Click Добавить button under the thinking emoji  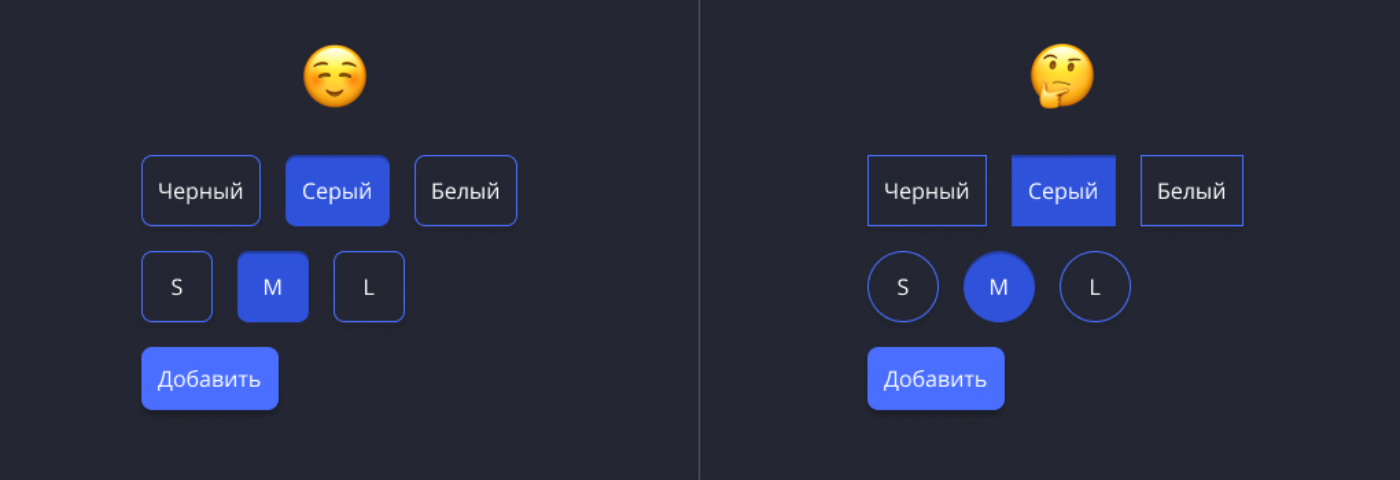pos(936,379)
